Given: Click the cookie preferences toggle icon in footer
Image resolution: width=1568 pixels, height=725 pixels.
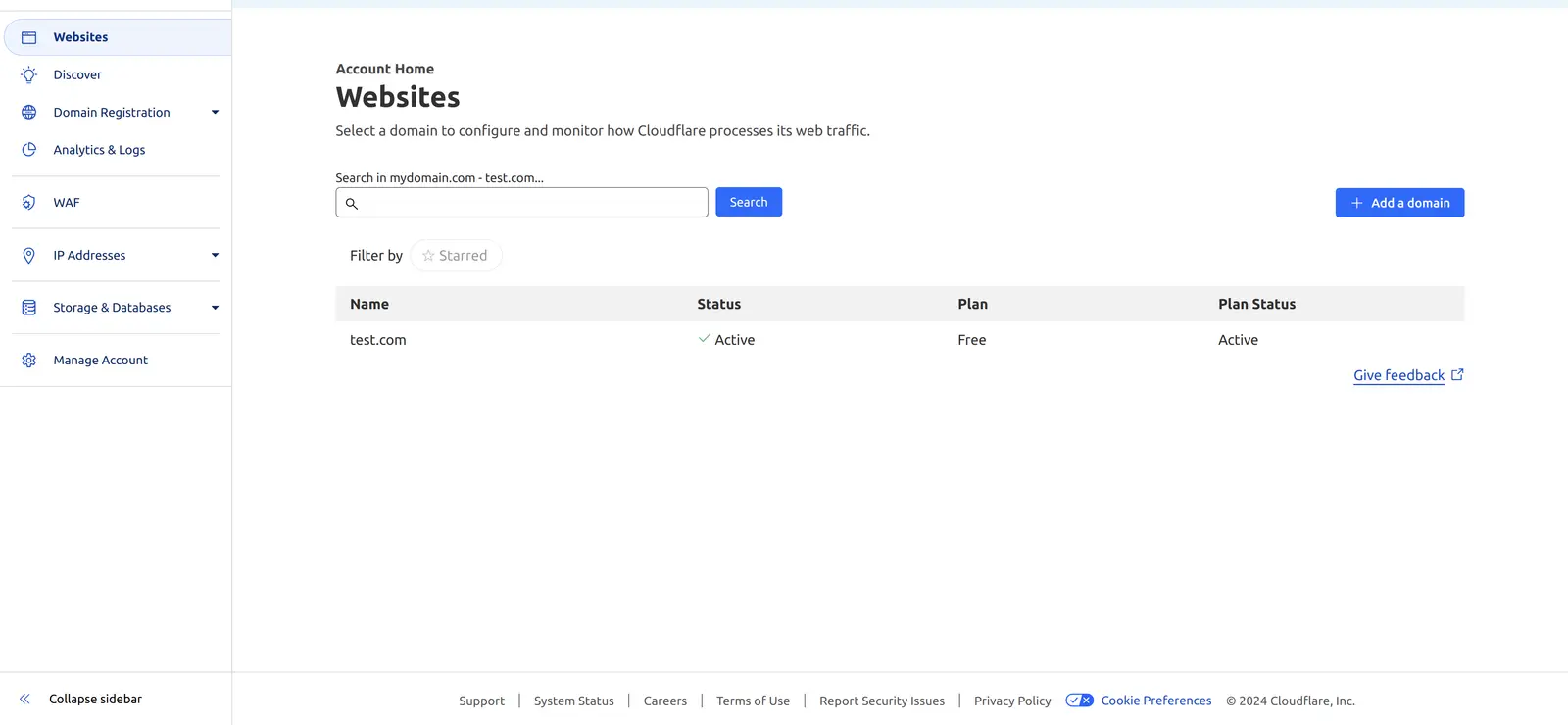Looking at the screenshot, I should (x=1080, y=701).
